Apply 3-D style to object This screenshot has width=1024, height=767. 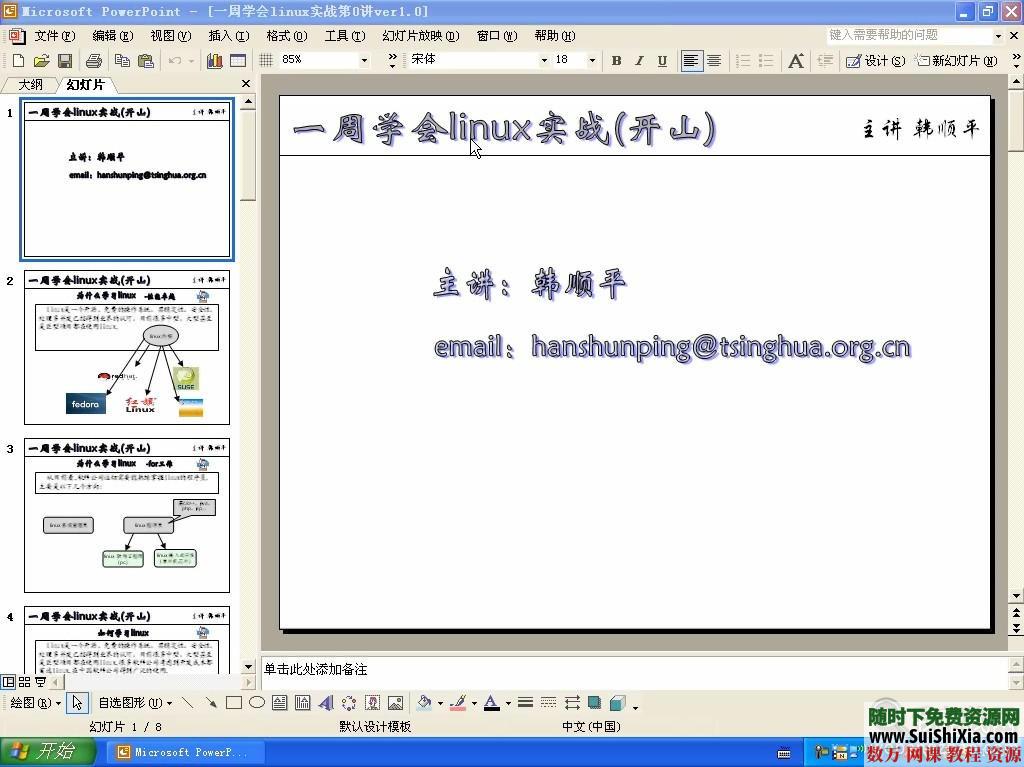617,703
